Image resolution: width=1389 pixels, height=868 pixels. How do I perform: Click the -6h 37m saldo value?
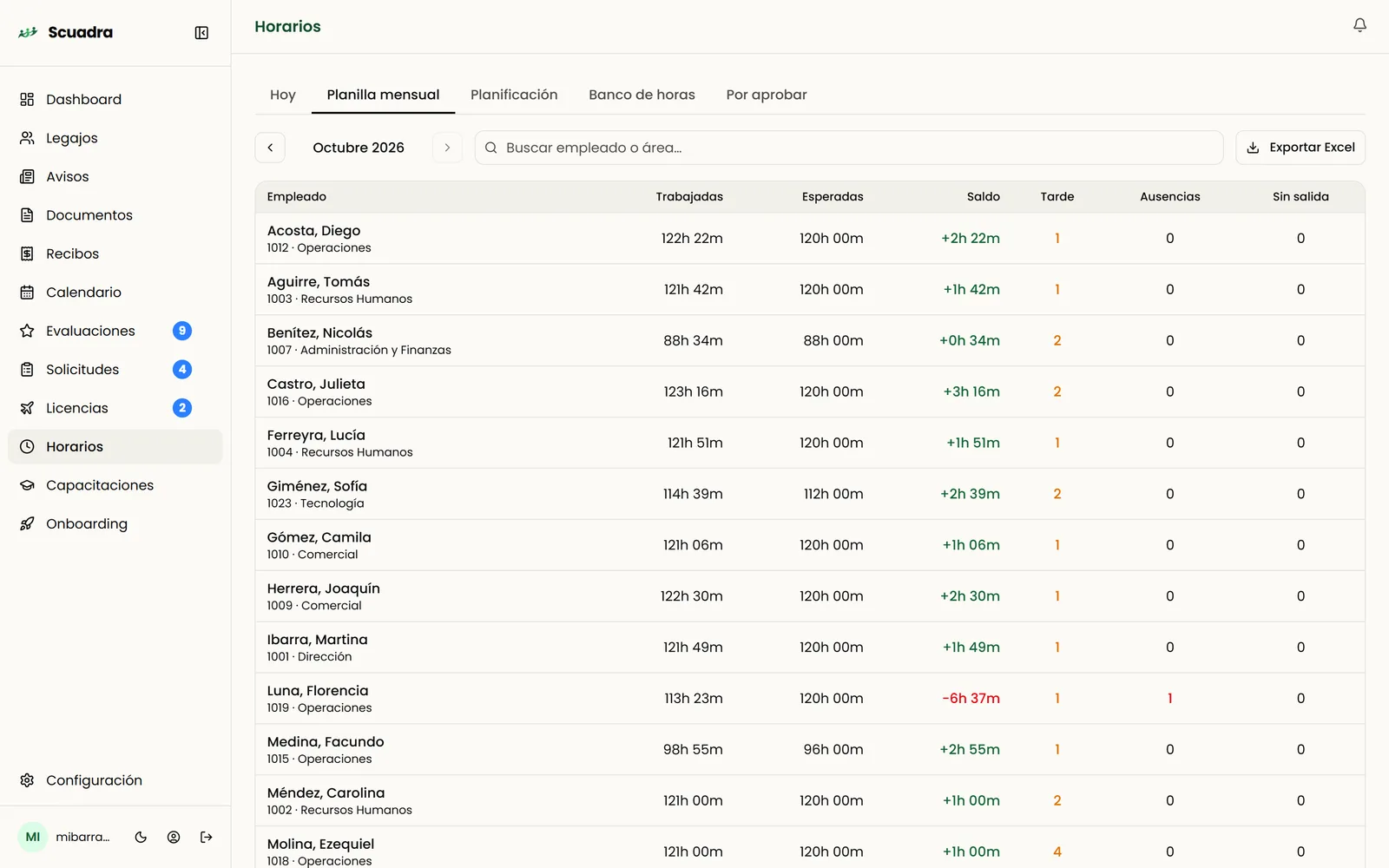tap(971, 699)
